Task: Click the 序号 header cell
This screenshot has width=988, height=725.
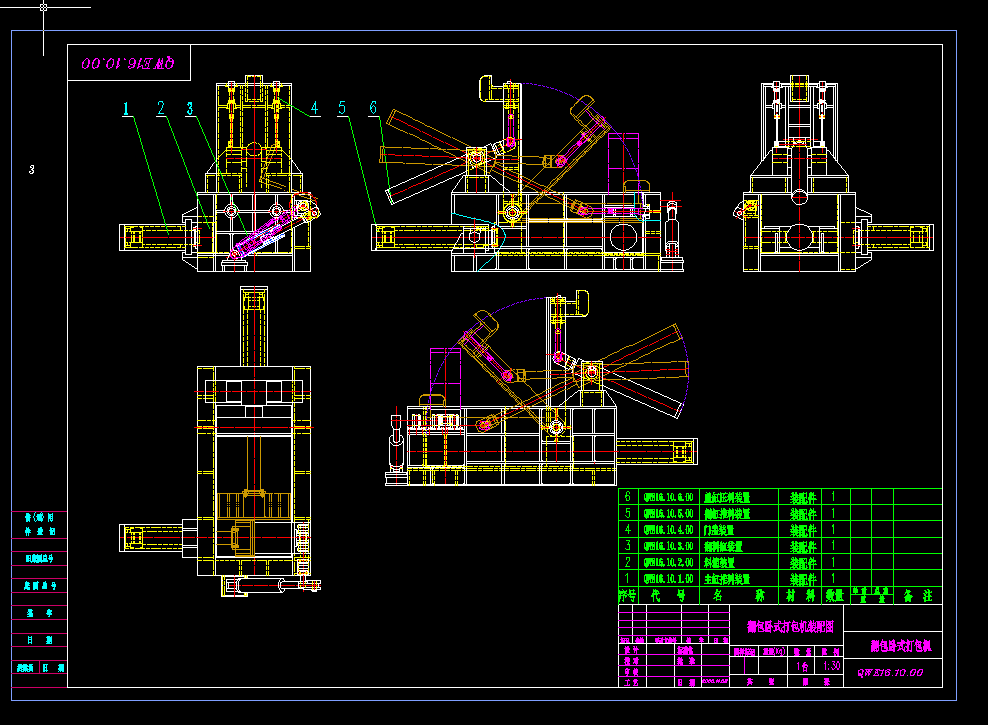Action: point(628,595)
